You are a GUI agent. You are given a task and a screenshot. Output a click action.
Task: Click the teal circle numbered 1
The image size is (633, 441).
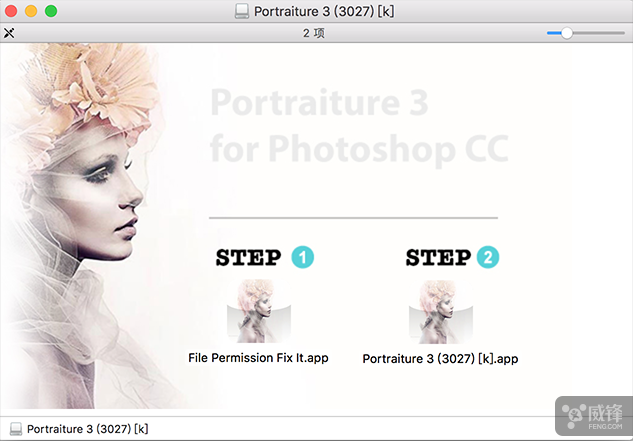point(303,258)
